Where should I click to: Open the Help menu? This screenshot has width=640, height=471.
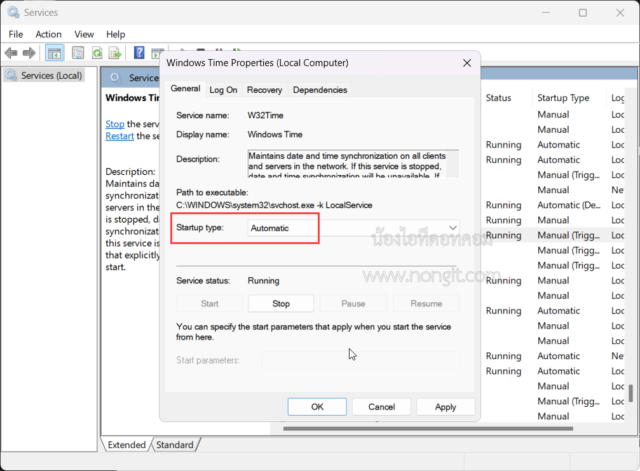(116, 34)
